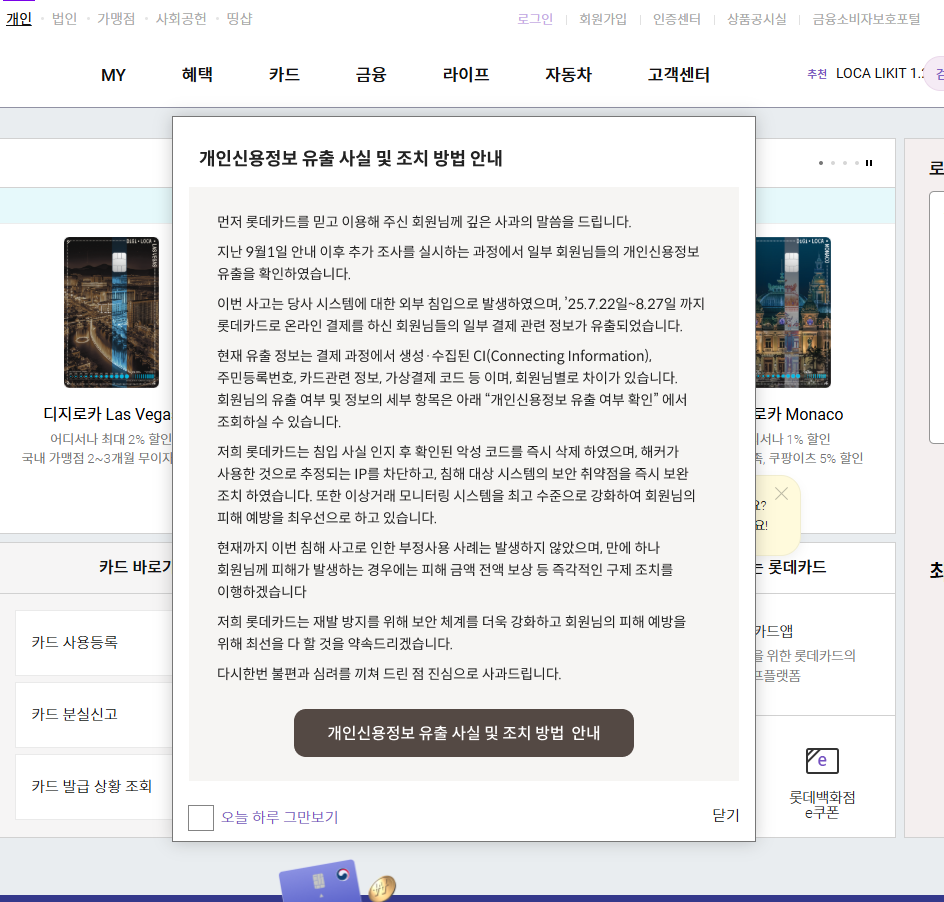Click the gold won coin icon

click(x=382, y=888)
